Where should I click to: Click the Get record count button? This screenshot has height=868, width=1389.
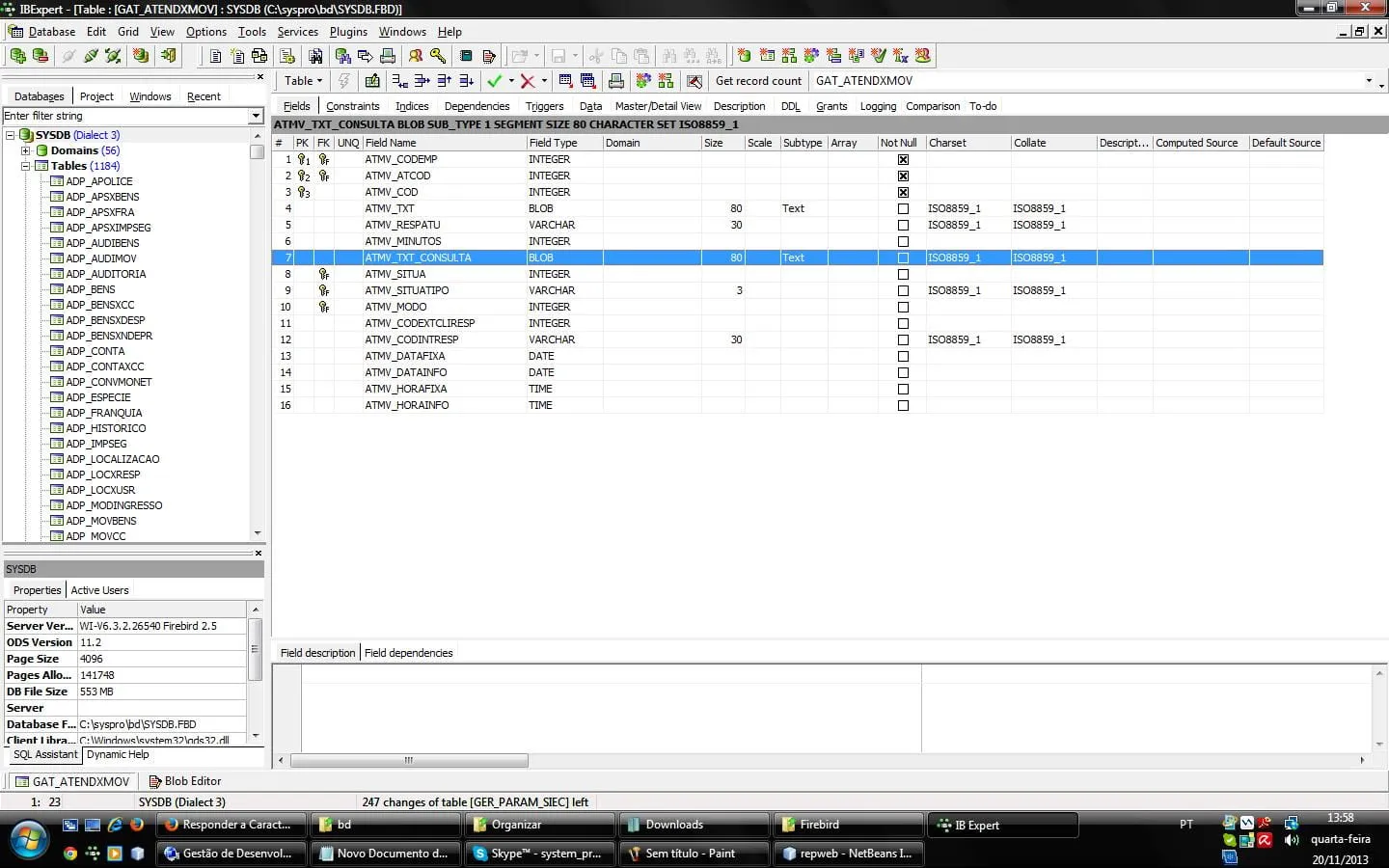(758, 81)
